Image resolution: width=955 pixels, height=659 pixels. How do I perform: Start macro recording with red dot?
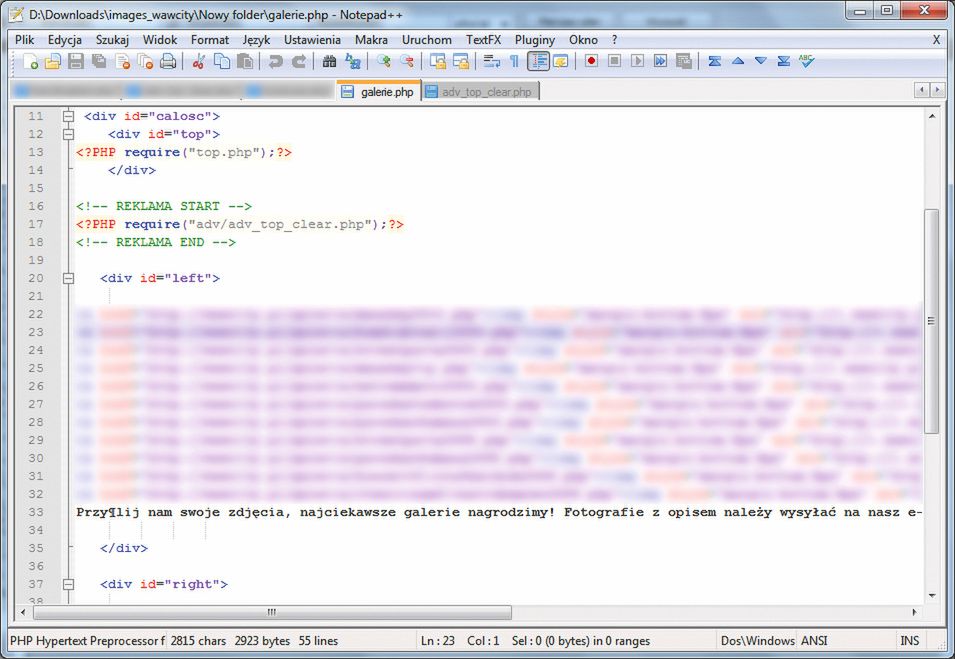[x=592, y=62]
